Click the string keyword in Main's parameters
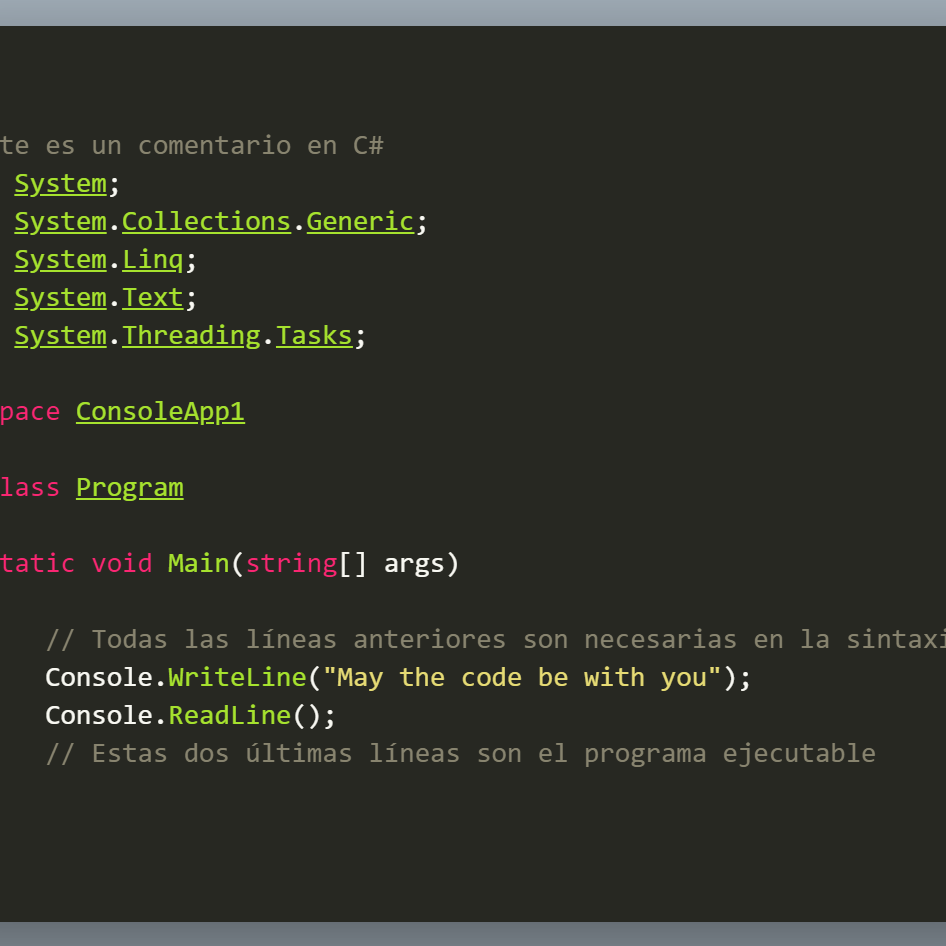 coord(291,564)
